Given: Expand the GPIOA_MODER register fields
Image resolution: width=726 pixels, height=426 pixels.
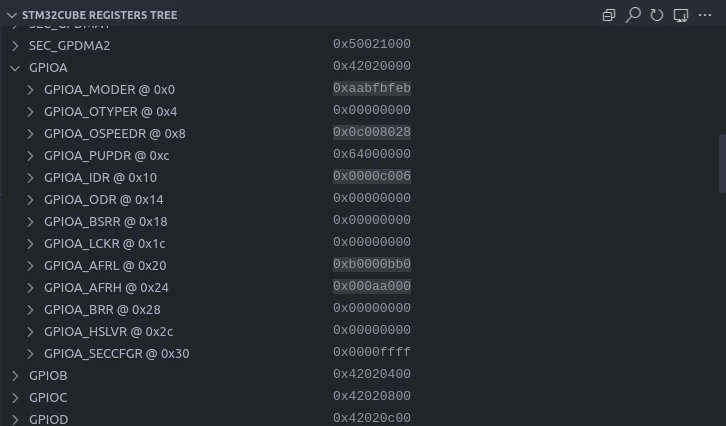Looking at the screenshot, I should (30, 90).
